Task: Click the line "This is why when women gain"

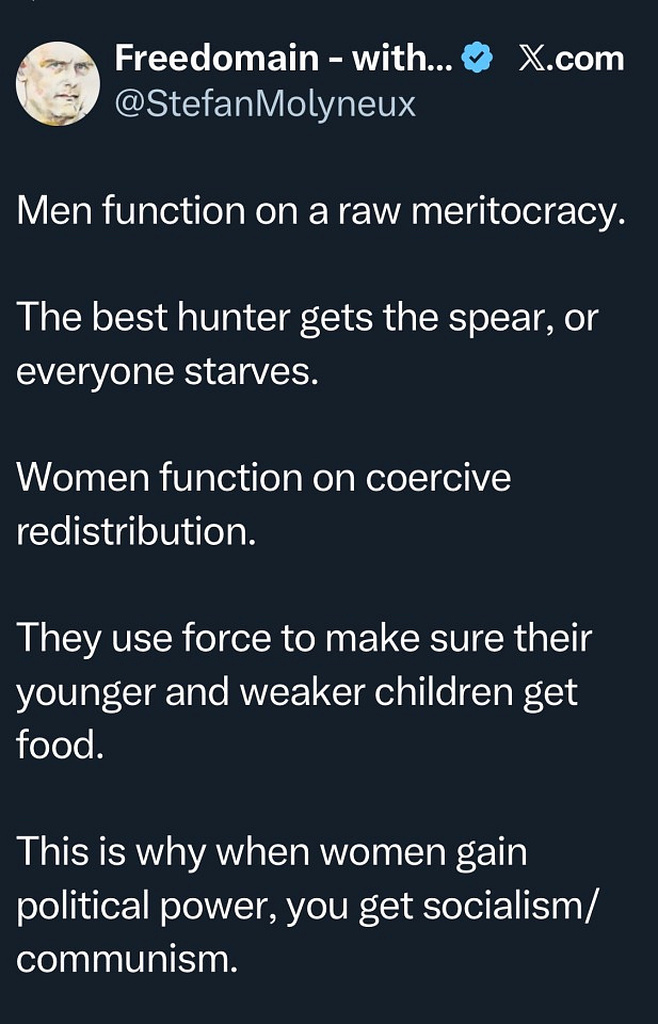Action: click(271, 852)
